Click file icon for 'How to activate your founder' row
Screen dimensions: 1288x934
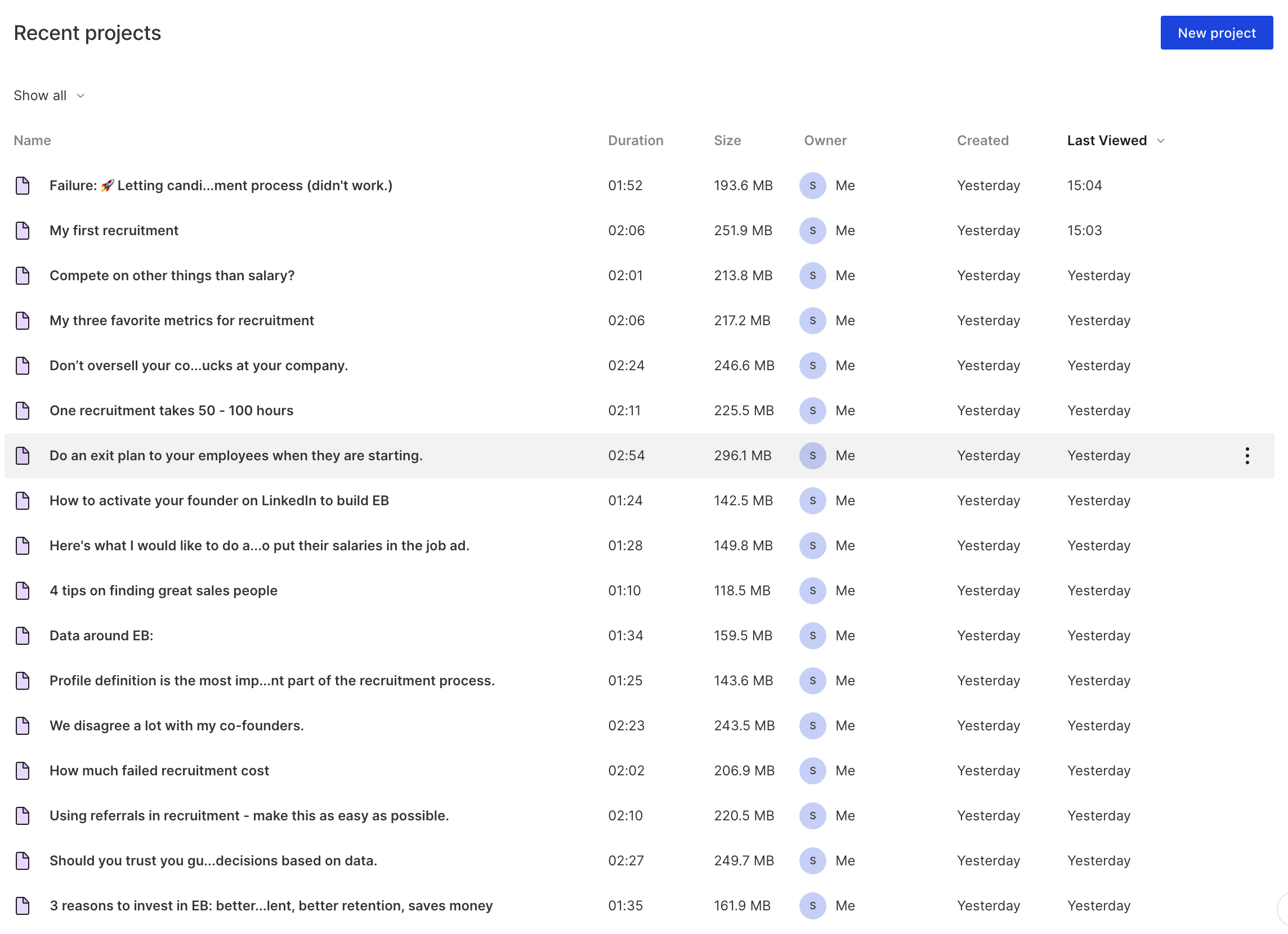click(x=23, y=501)
